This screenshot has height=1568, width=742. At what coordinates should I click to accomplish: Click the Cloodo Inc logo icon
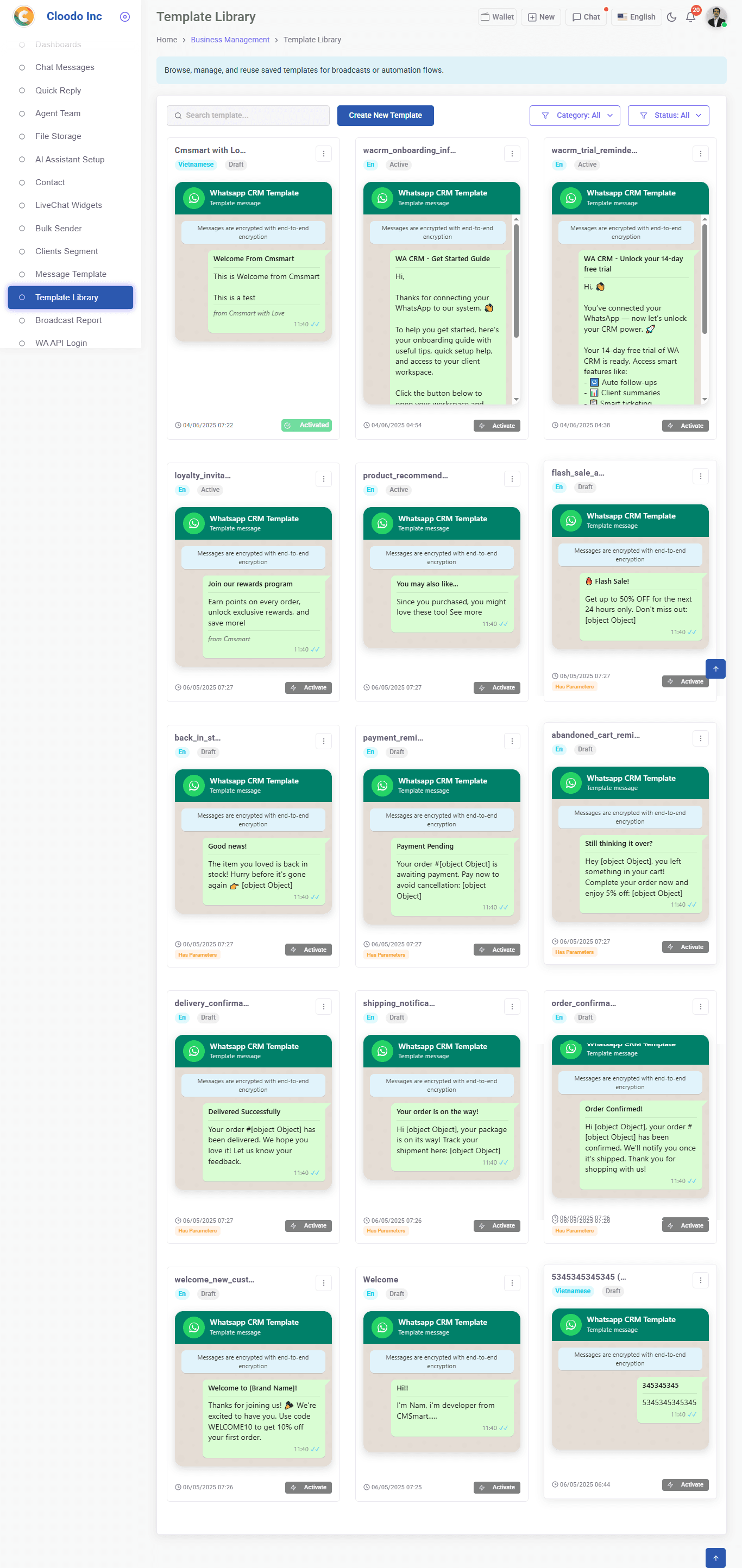24,16
